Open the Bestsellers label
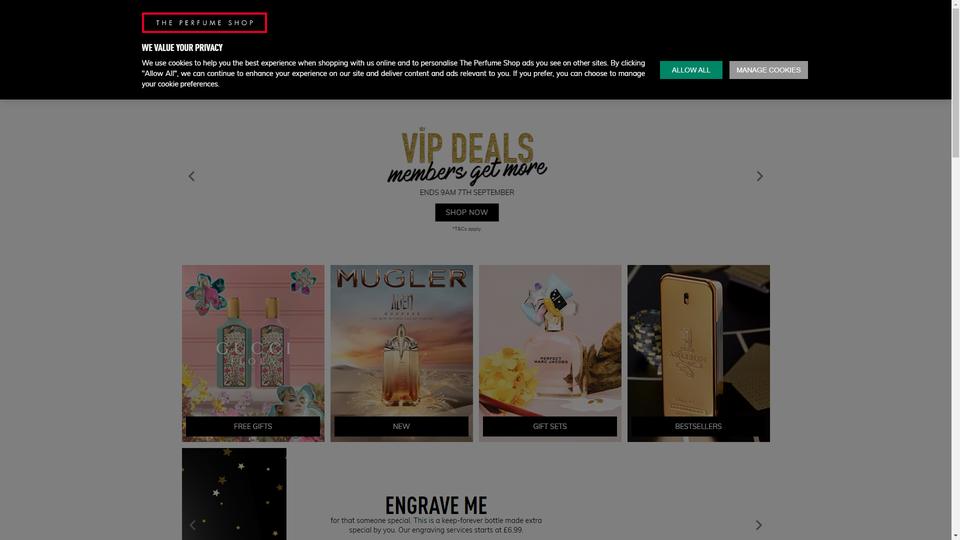Image resolution: width=960 pixels, height=540 pixels. pos(698,426)
